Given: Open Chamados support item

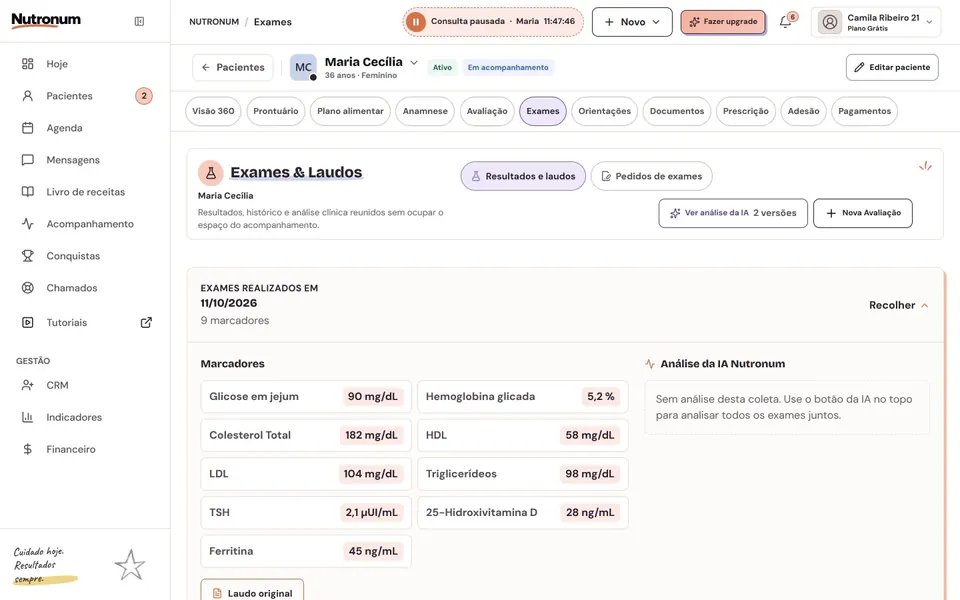Looking at the screenshot, I should pos(85,288).
